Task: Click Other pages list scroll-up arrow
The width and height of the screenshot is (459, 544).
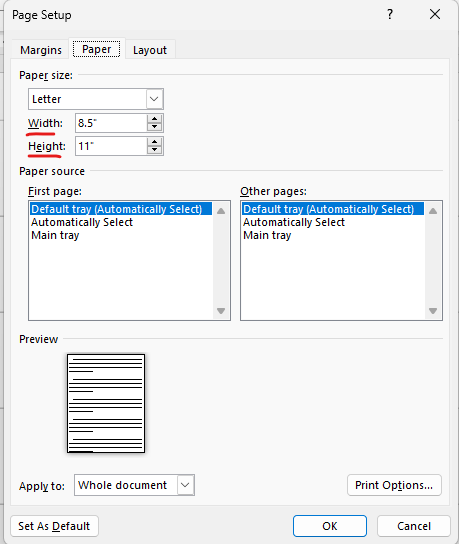Action: point(433,211)
